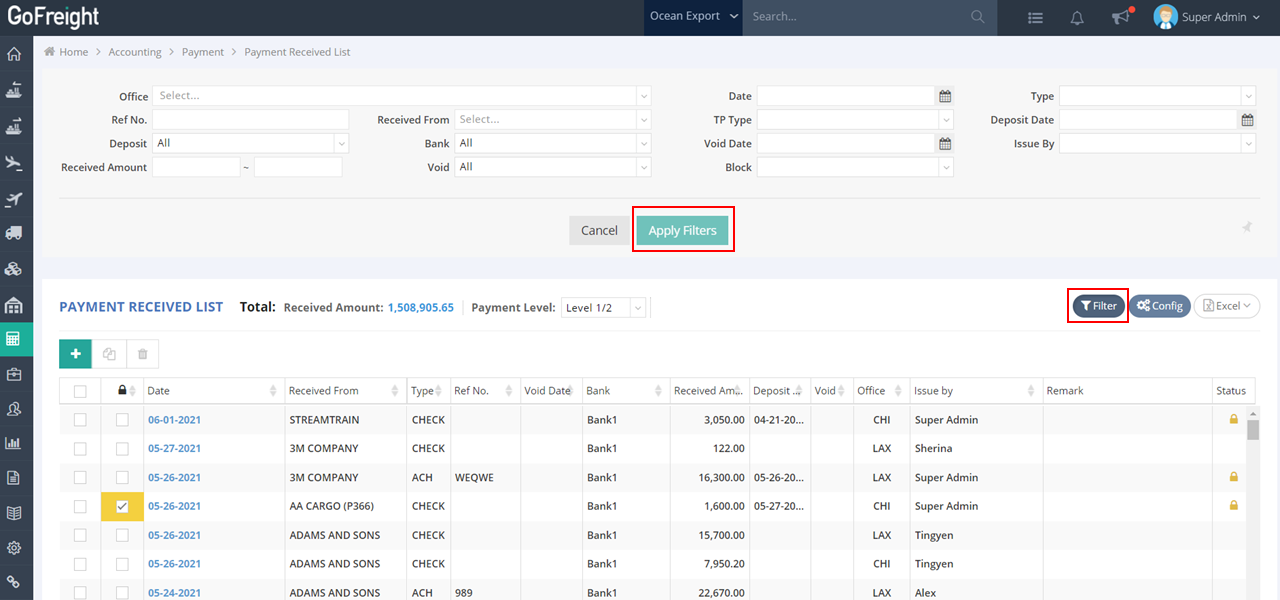This screenshot has height=600, width=1280.
Task: Open the 06-01-2021 payment date link
Action: pyautogui.click(x=174, y=420)
